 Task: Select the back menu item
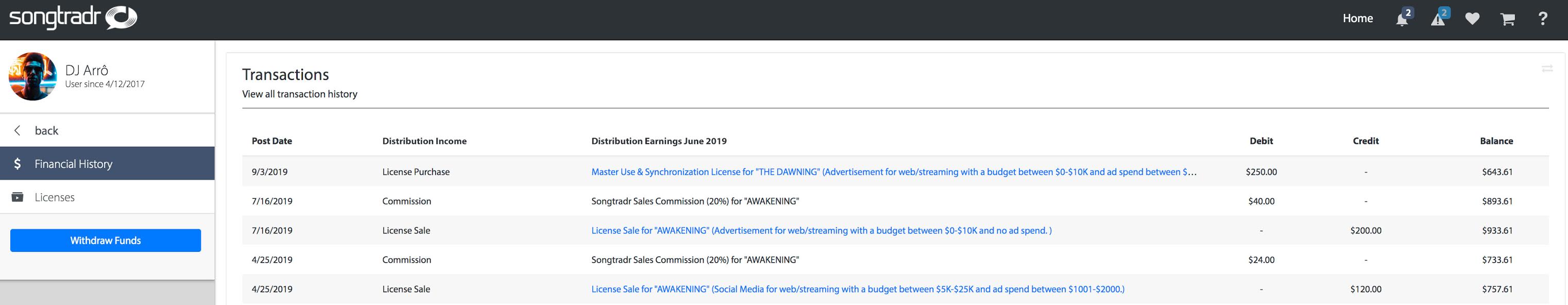(107, 130)
